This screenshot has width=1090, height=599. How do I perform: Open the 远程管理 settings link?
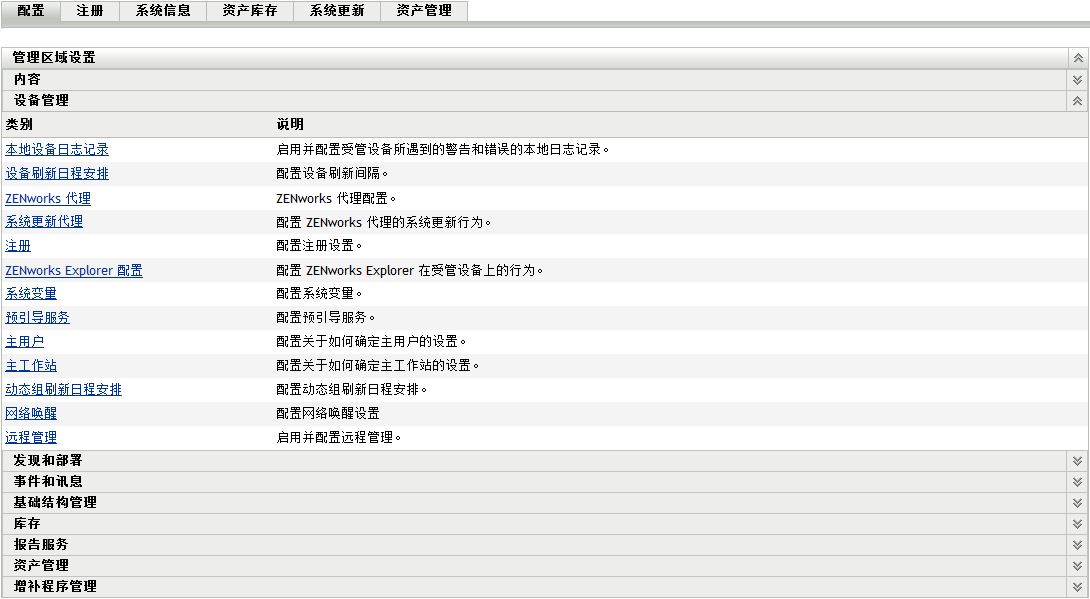coord(31,437)
